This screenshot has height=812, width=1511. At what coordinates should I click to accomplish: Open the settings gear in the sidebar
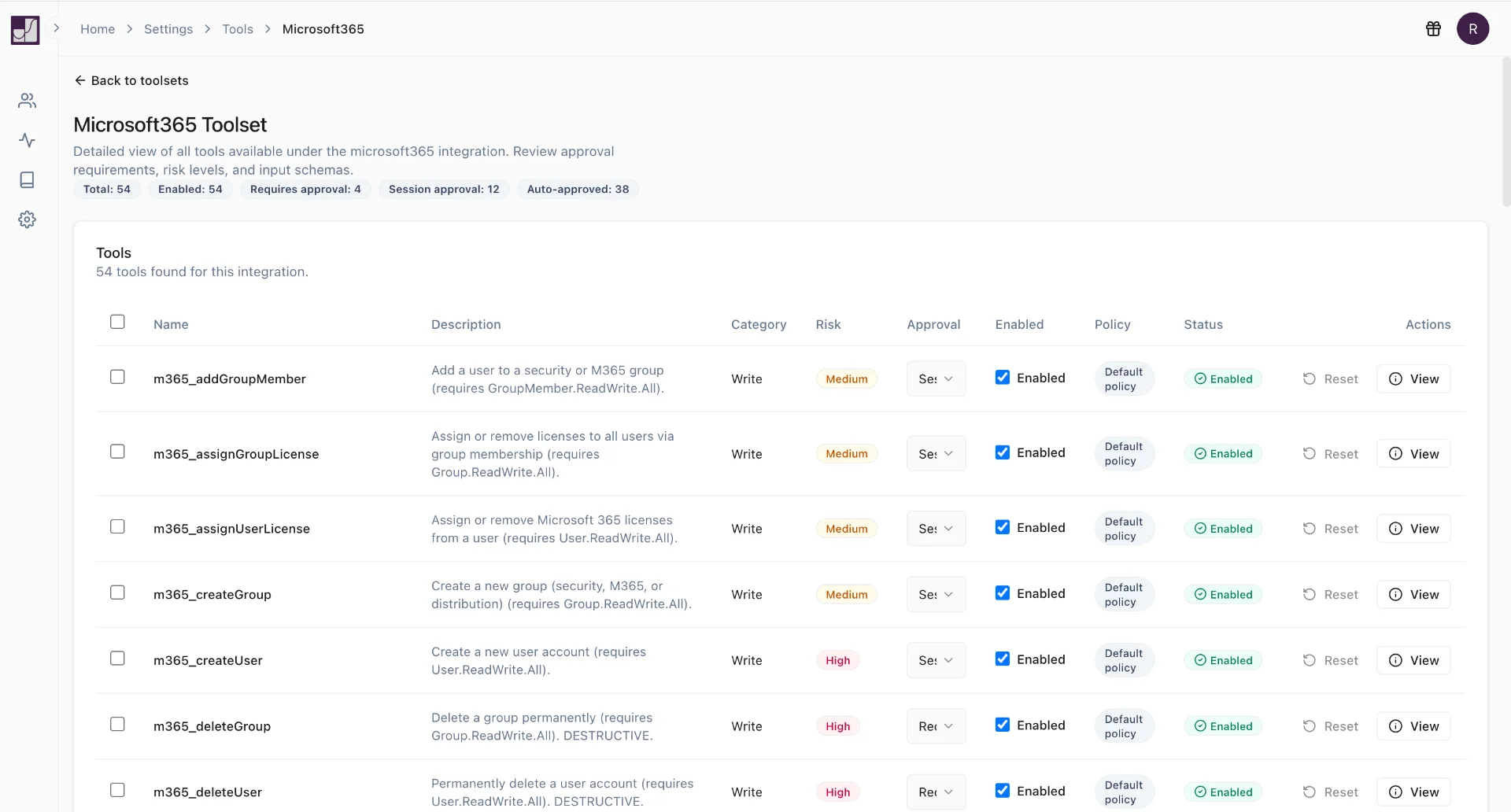click(27, 220)
